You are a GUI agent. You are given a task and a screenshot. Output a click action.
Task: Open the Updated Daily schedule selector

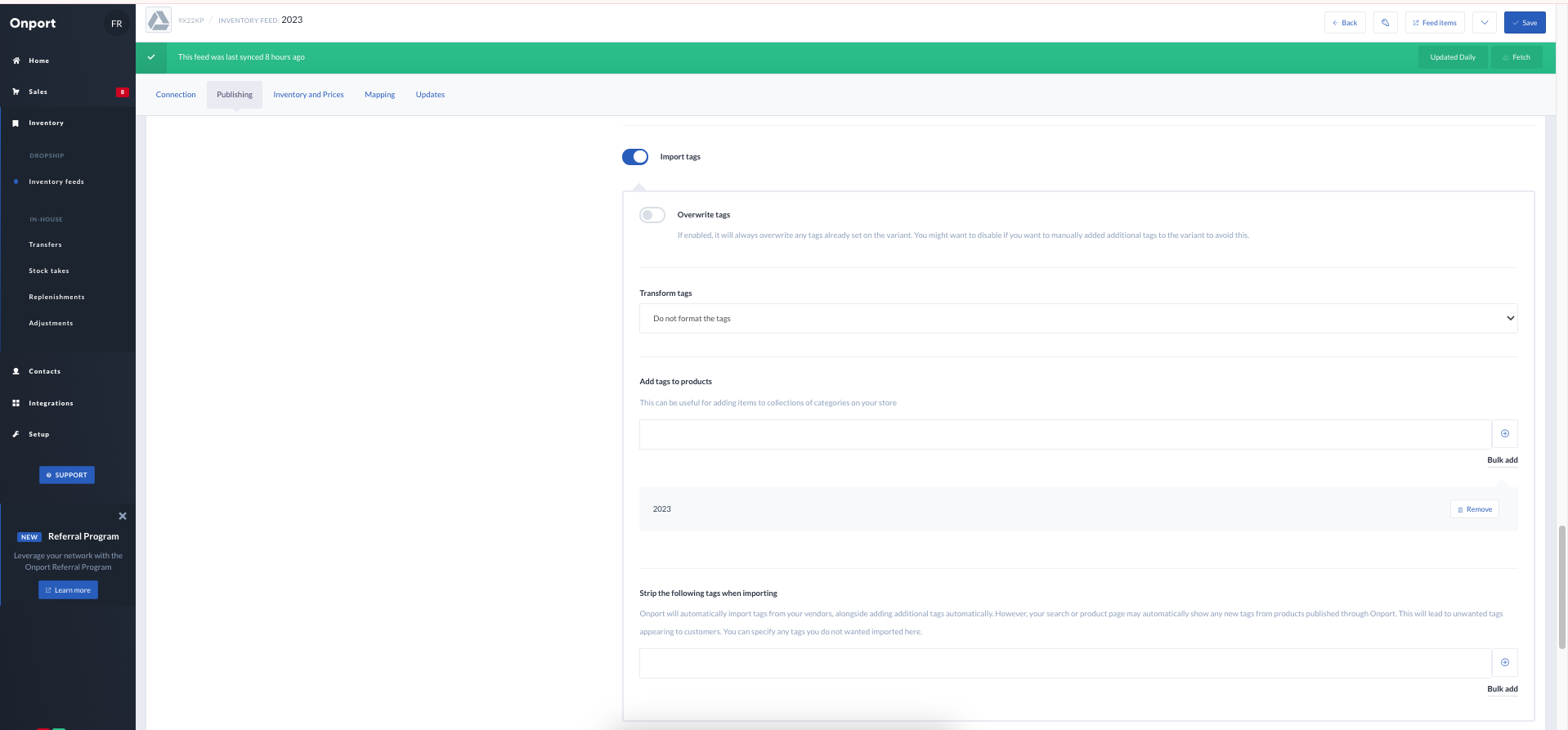tap(1453, 57)
